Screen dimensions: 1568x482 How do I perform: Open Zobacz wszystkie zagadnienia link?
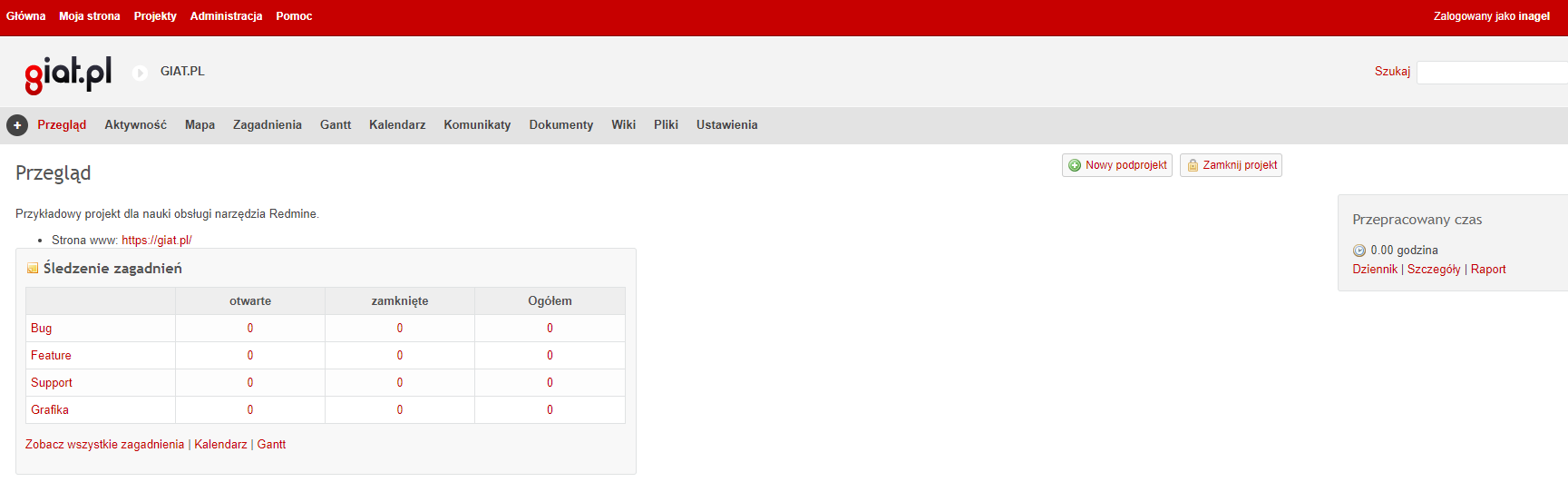coord(104,445)
